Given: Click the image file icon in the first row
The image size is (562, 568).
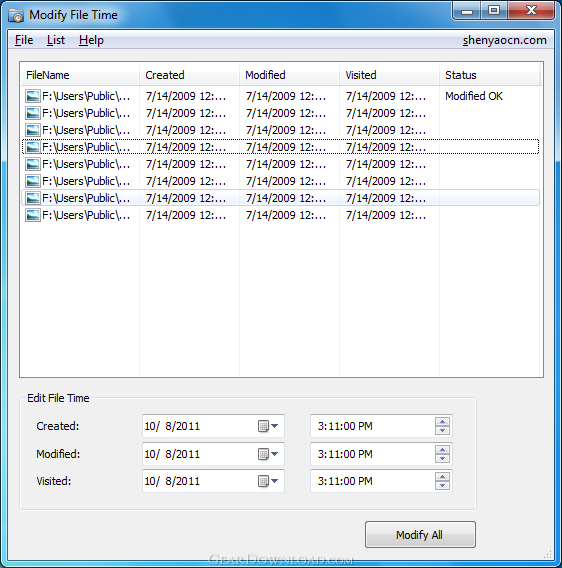Looking at the screenshot, I should pyautogui.click(x=33, y=96).
